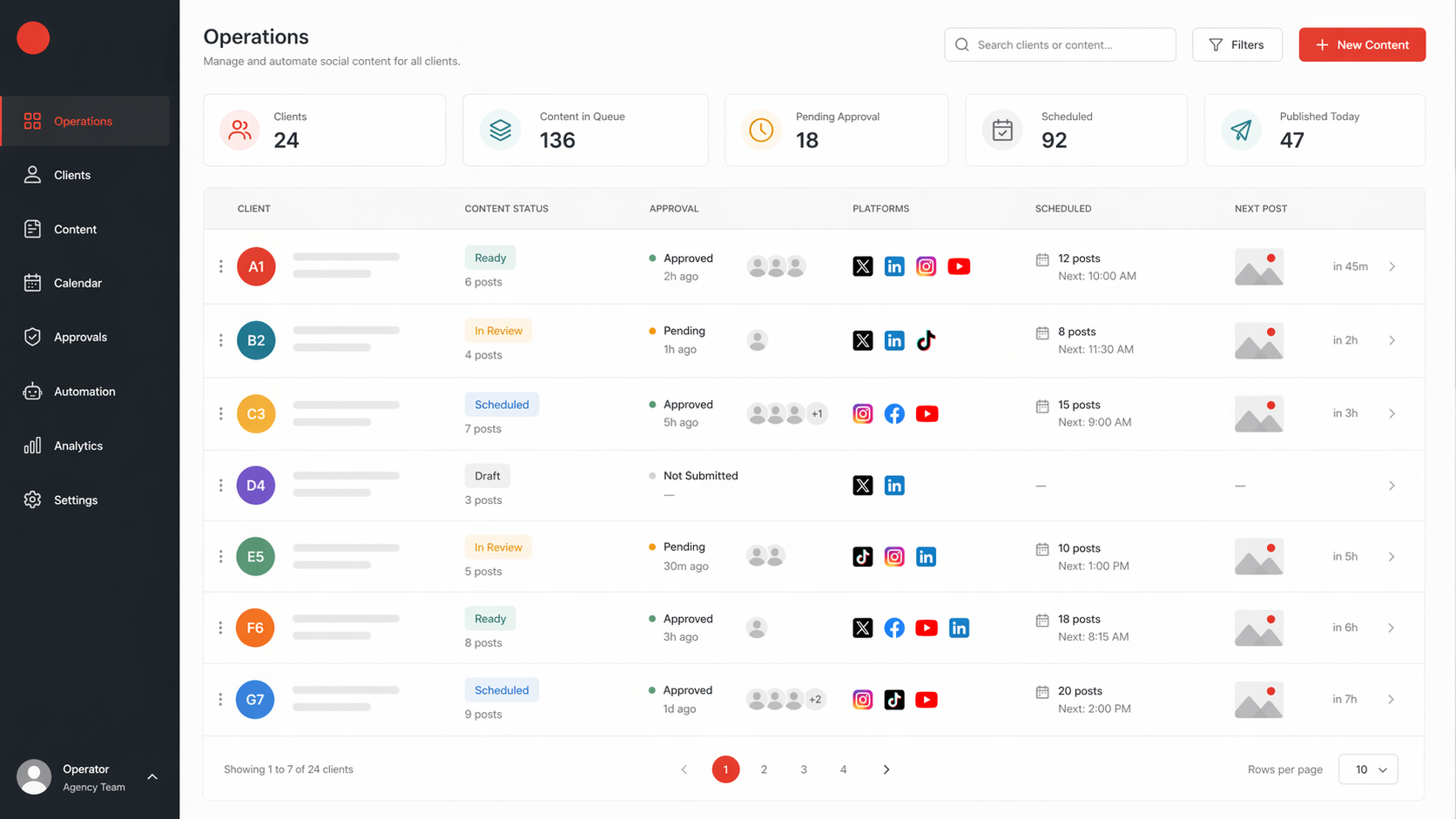Image resolution: width=1456 pixels, height=819 pixels.
Task: Click the Facebook icon in F6 row
Action: click(894, 628)
